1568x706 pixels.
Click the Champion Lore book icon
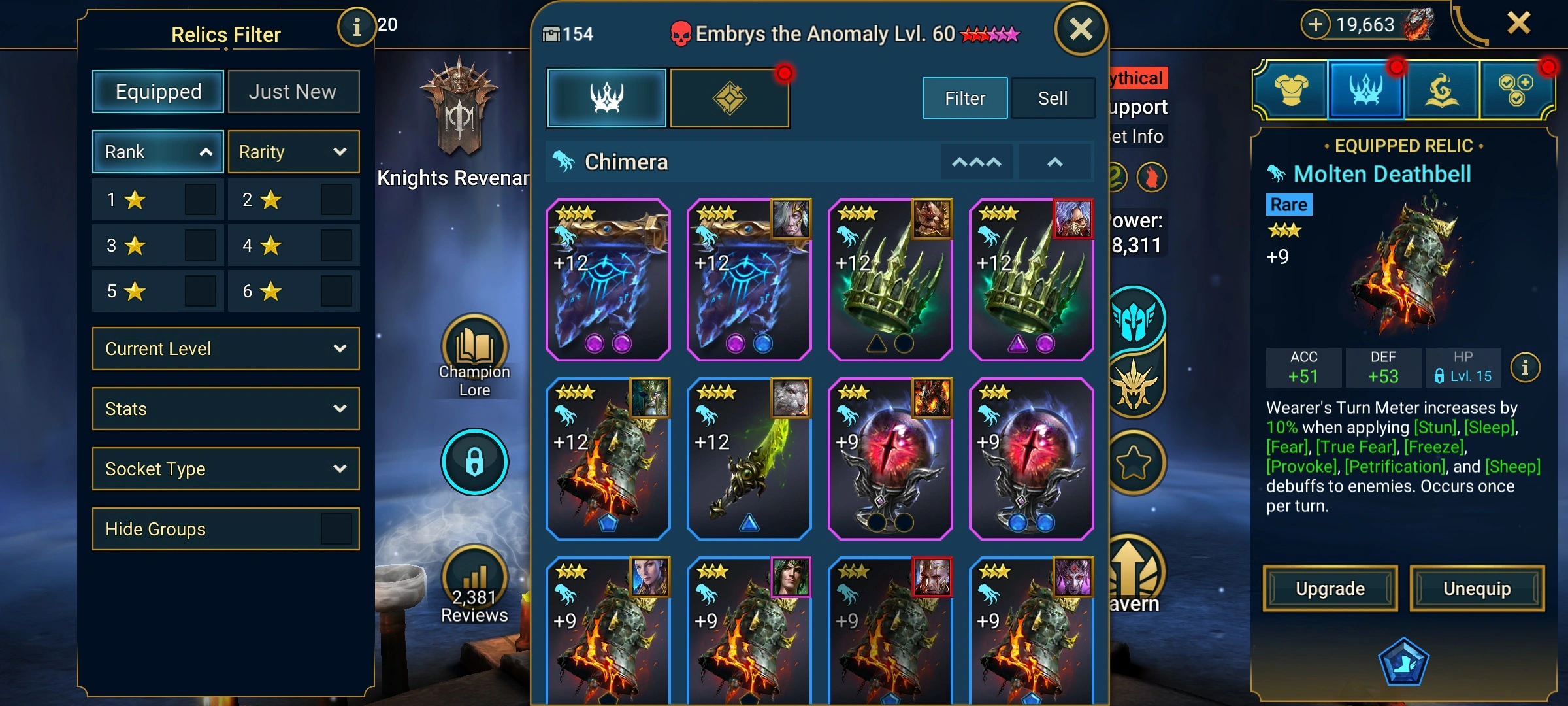474,346
